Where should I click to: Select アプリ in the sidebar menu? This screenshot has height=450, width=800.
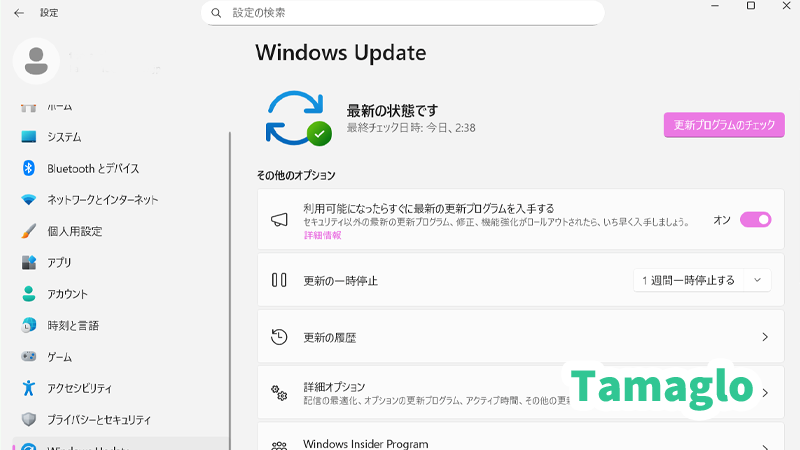tap(59, 263)
